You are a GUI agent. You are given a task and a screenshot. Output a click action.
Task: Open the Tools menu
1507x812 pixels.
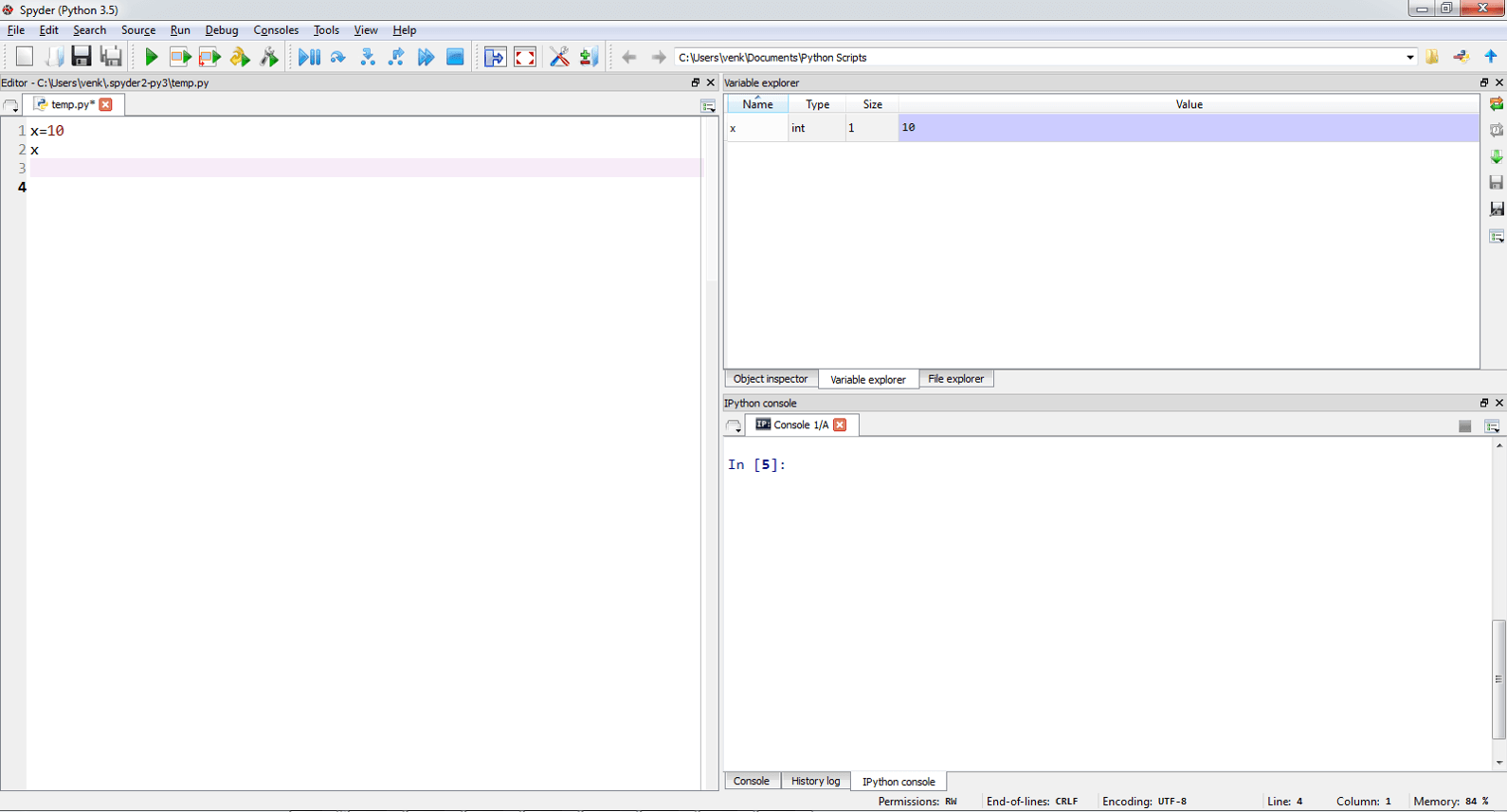(326, 30)
